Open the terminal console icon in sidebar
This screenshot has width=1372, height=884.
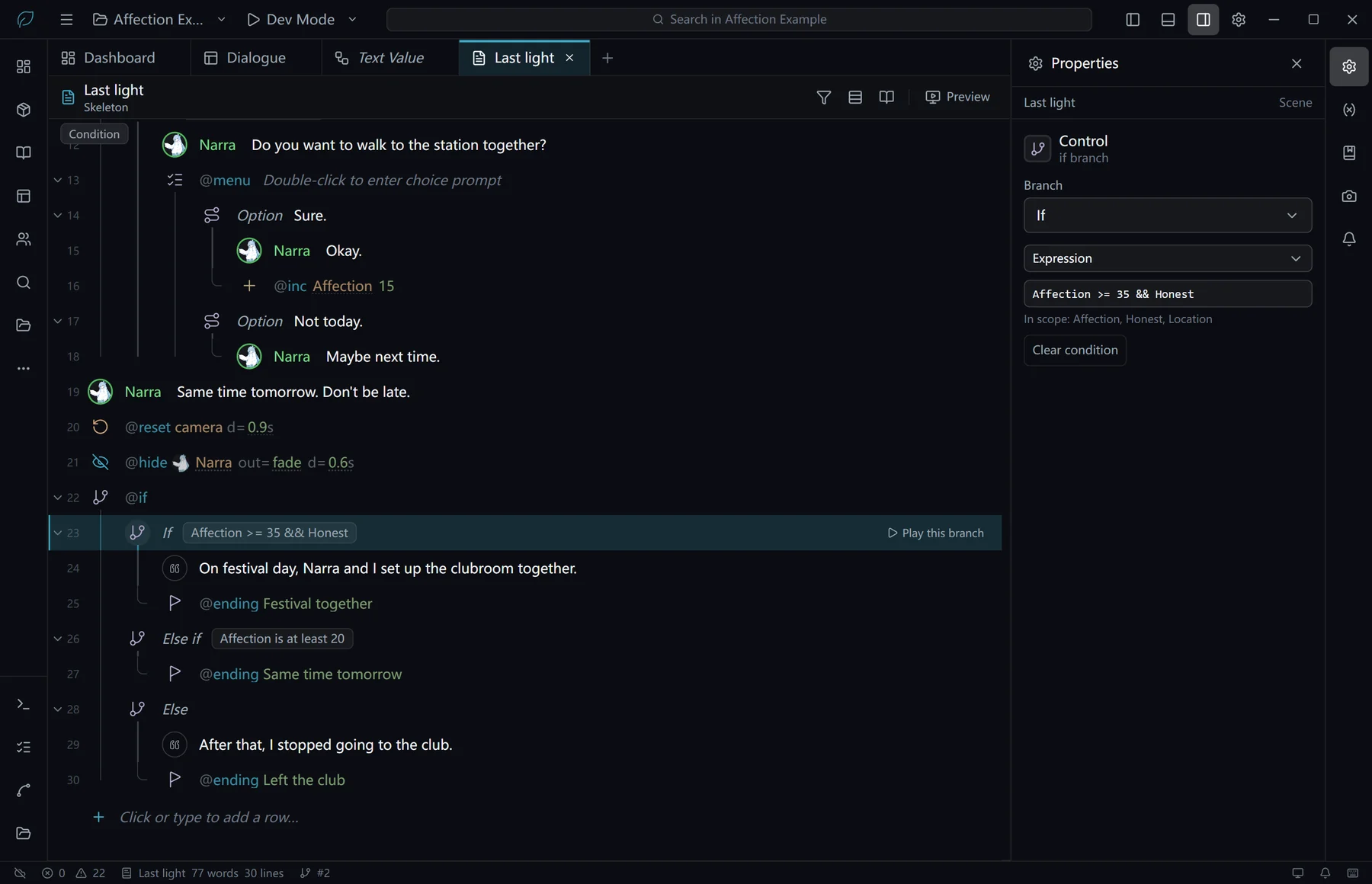coord(24,705)
